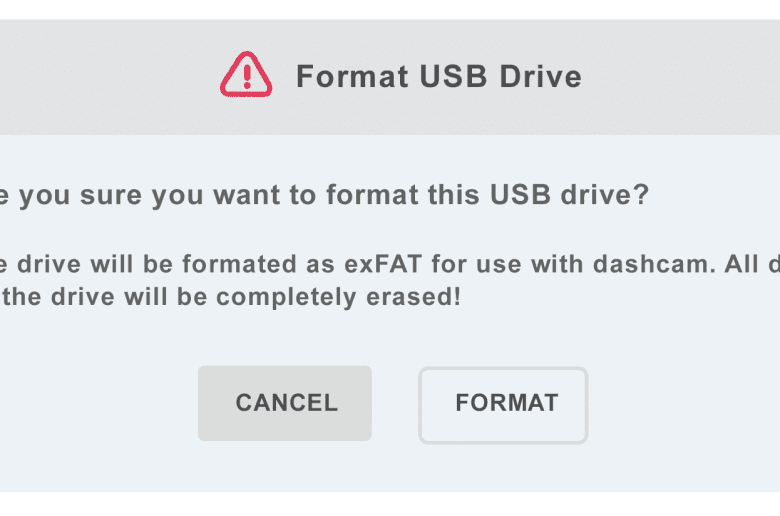Viewport: 780px width, 516px height.
Task: Choose the outlined FORMAT option
Action: pyautogui.click(x=503, y=405)
